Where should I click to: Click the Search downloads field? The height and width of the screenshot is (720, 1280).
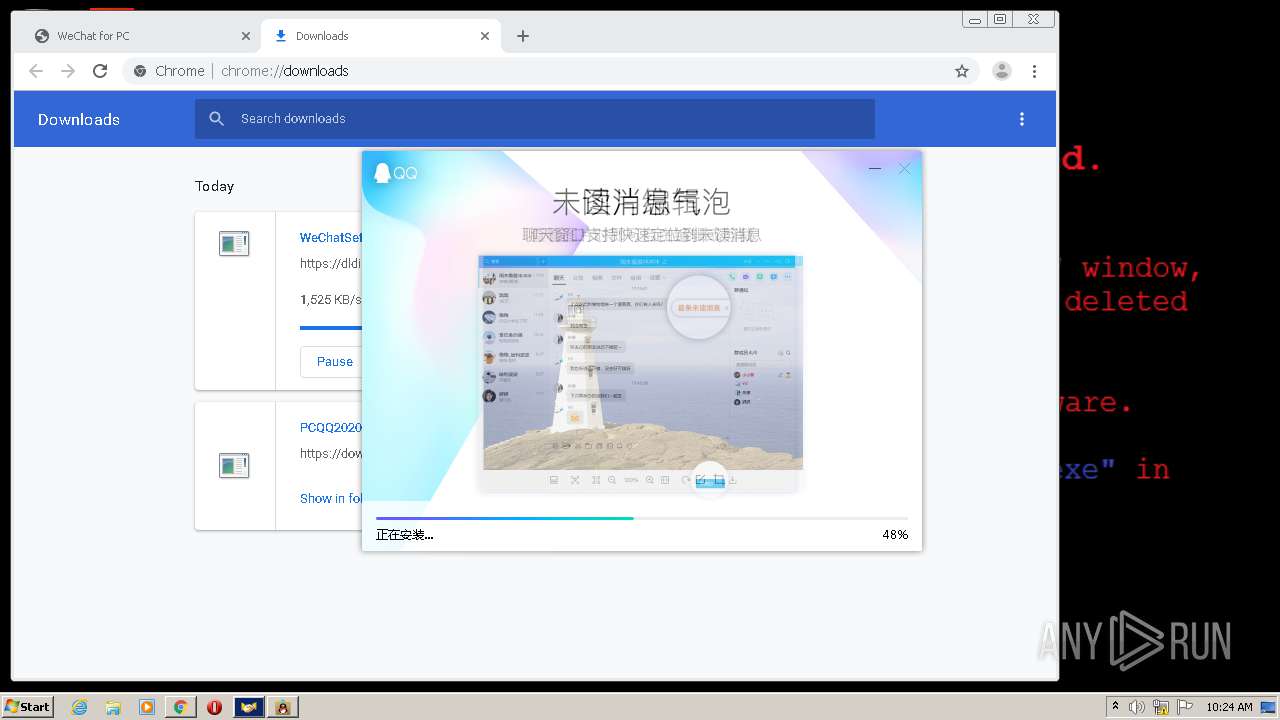coord(535,119)
